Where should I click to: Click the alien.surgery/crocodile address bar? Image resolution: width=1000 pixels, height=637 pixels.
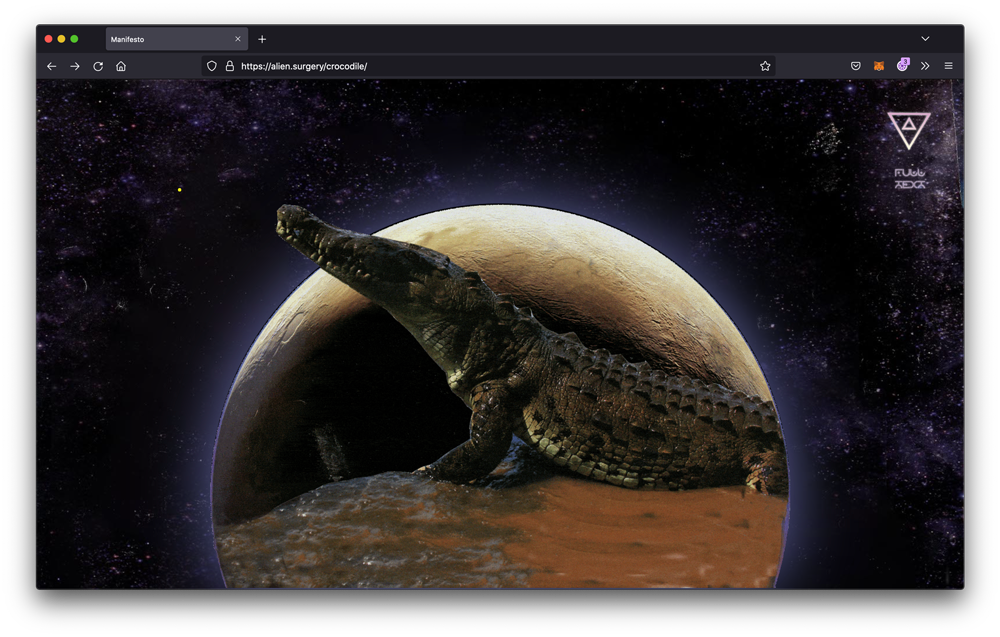488,66
